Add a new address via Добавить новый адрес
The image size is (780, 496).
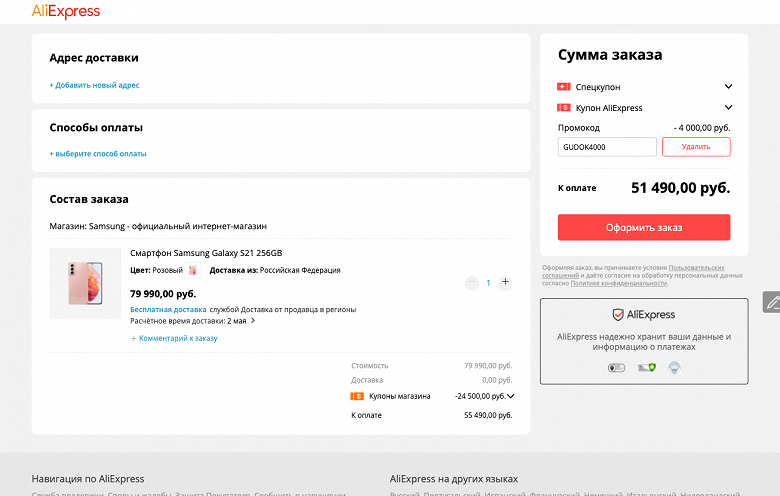[x=94, y=85]
